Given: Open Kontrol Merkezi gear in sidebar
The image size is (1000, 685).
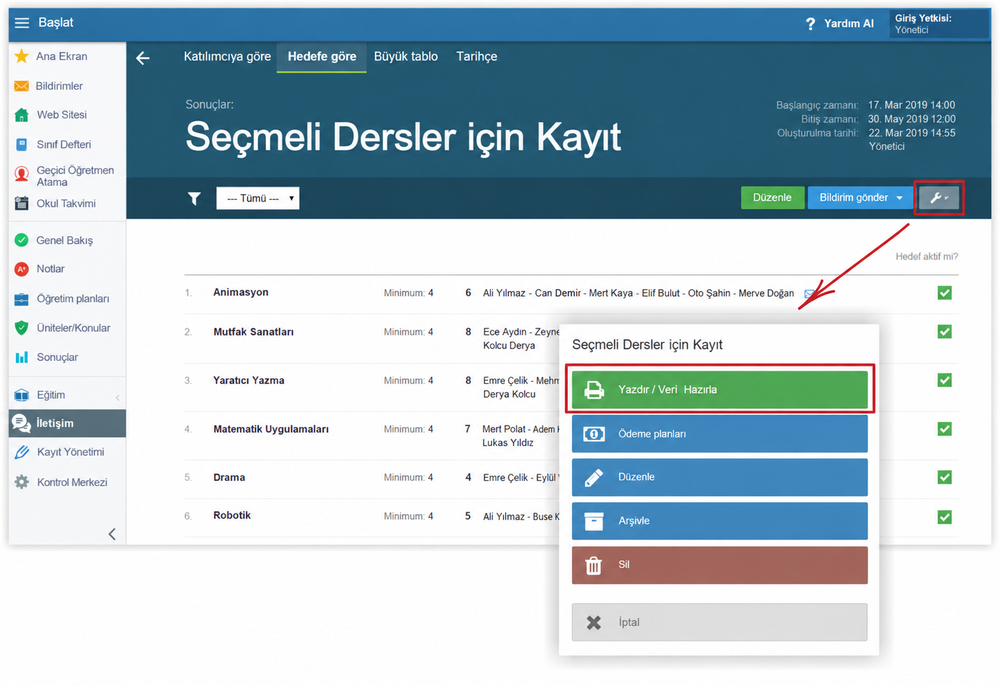Looking at the screenshot, I should (22, 482).
